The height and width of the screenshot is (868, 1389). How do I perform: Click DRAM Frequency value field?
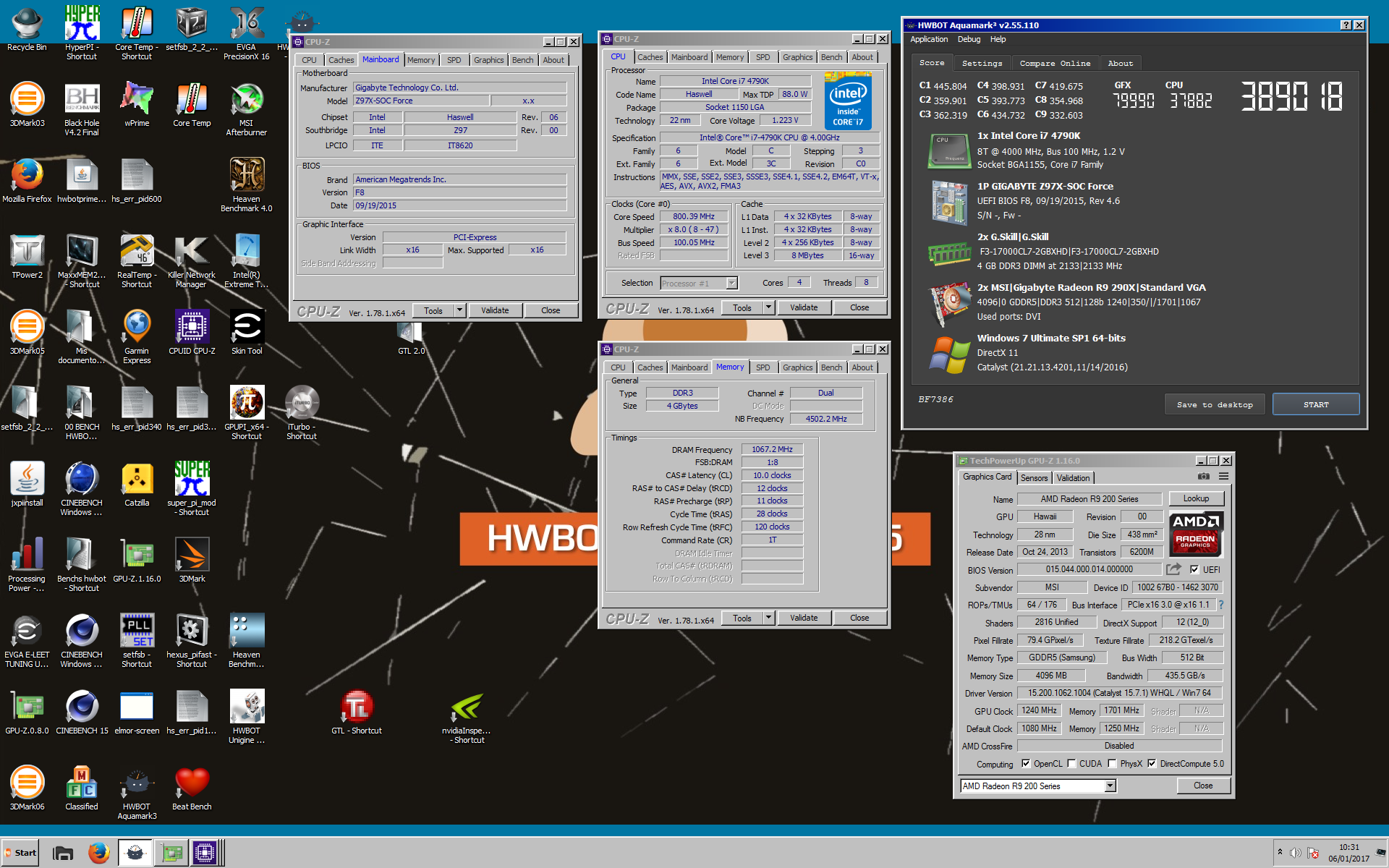coord(772,449)
